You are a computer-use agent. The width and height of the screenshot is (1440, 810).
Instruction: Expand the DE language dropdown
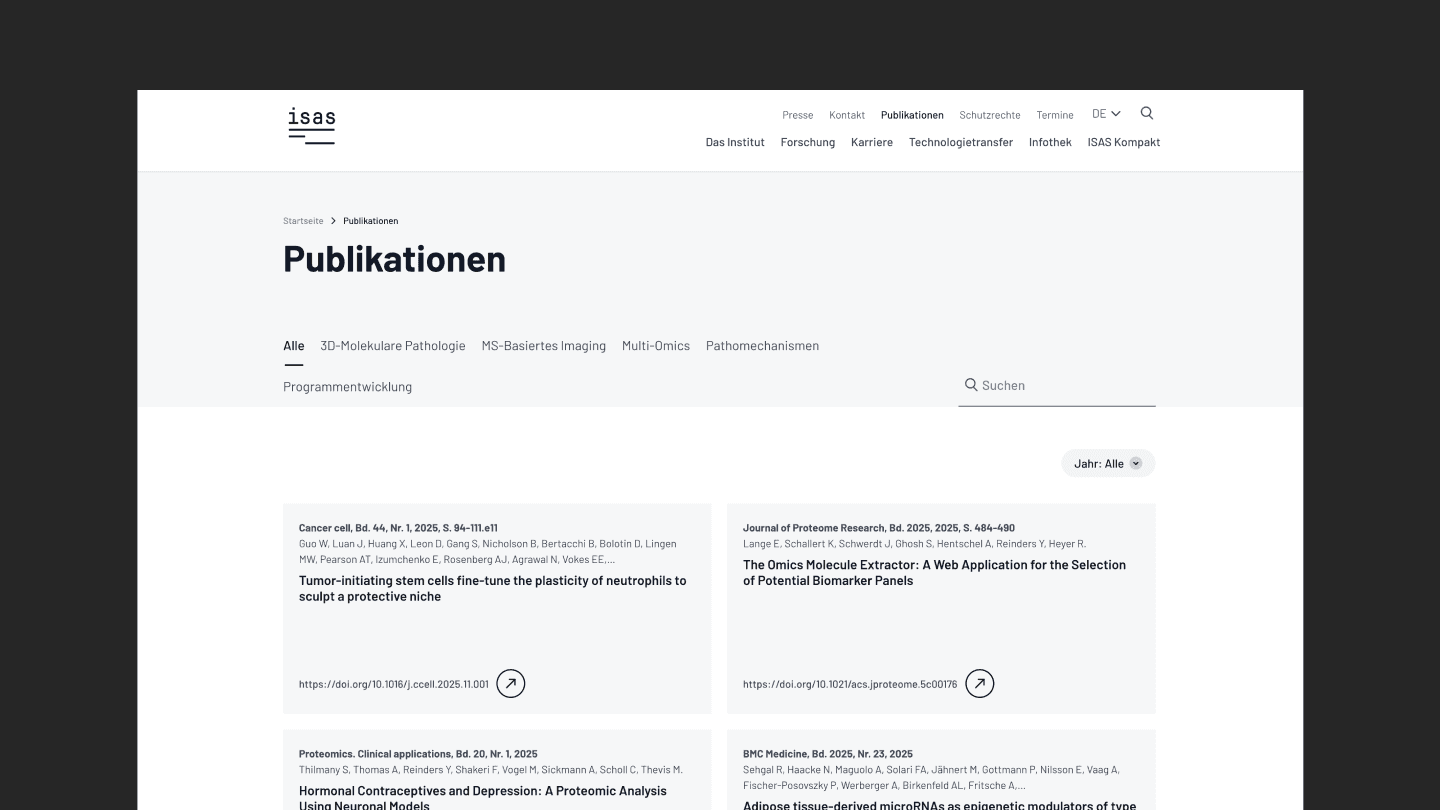pos(1106,114)
